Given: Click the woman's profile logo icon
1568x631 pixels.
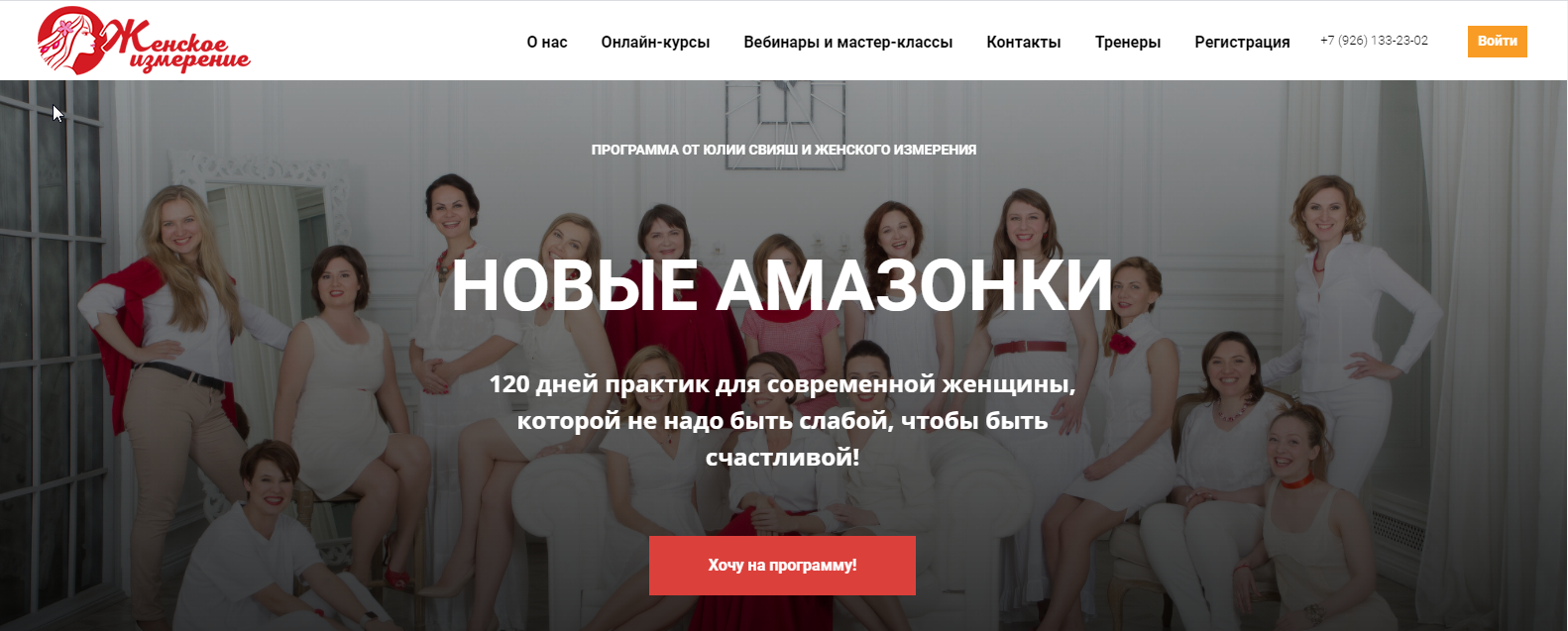Looking at the screenshot, I should click(x=71, y=41).
